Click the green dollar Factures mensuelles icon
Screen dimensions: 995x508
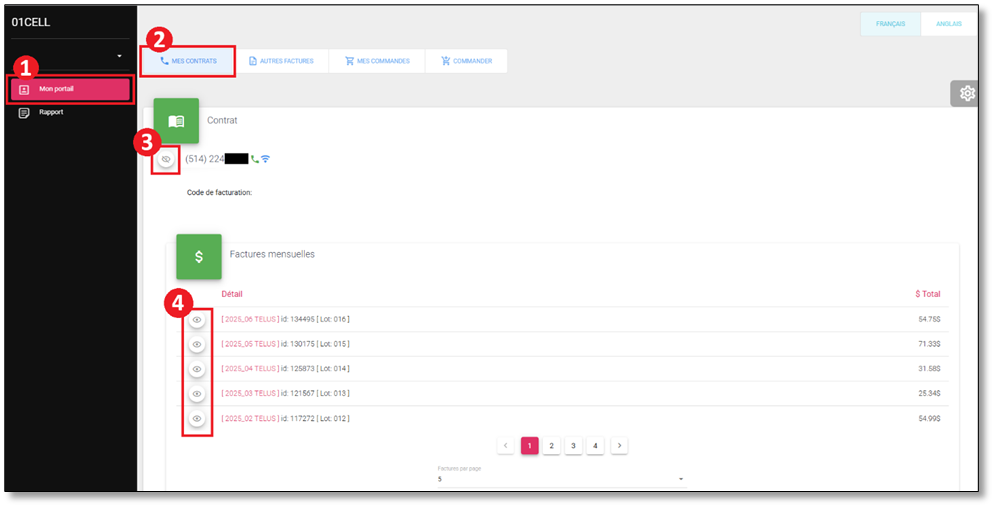point(199,257)
